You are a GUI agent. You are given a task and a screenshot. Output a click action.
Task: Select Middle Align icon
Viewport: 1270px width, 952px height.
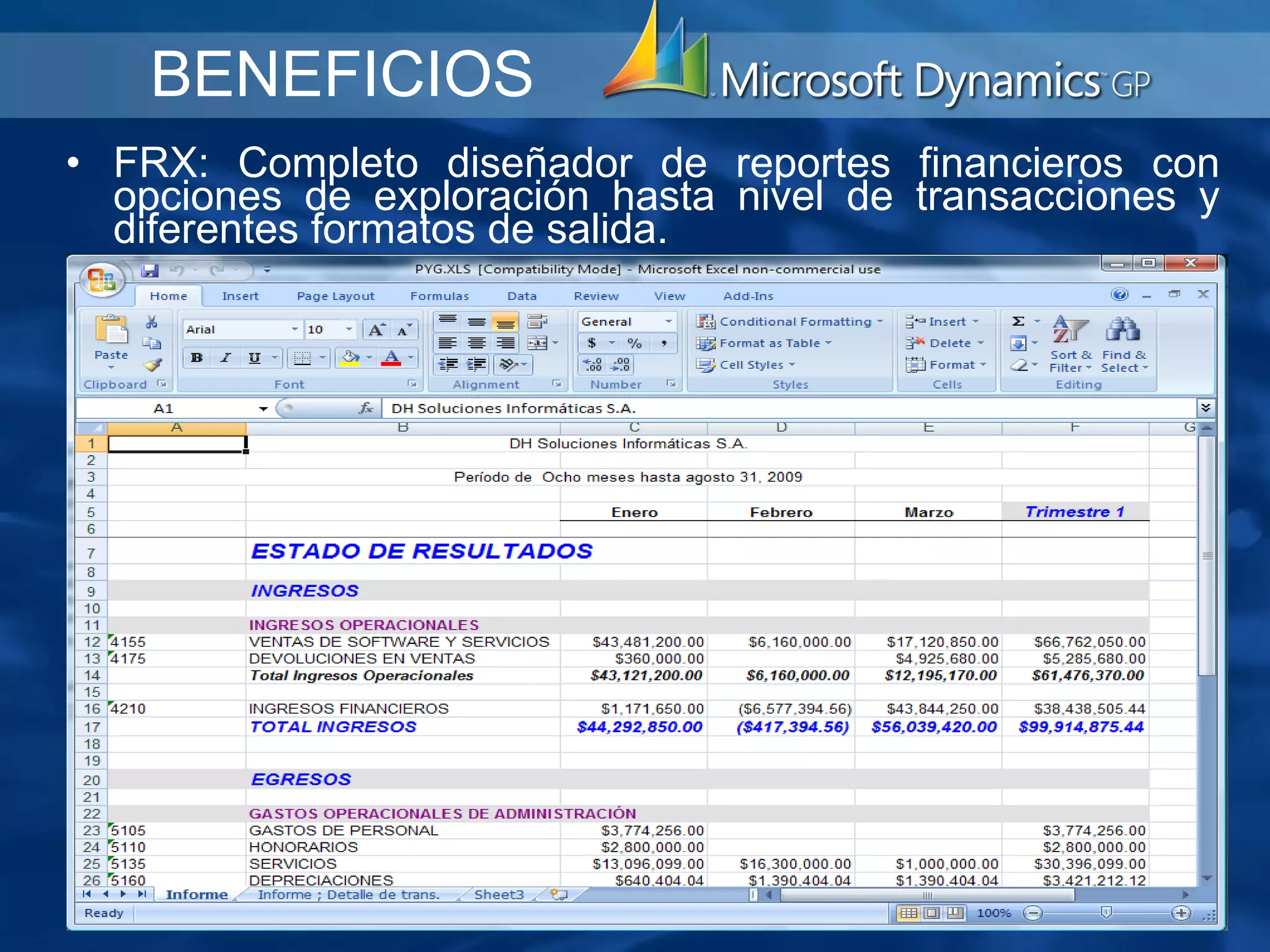click(476, 321)
